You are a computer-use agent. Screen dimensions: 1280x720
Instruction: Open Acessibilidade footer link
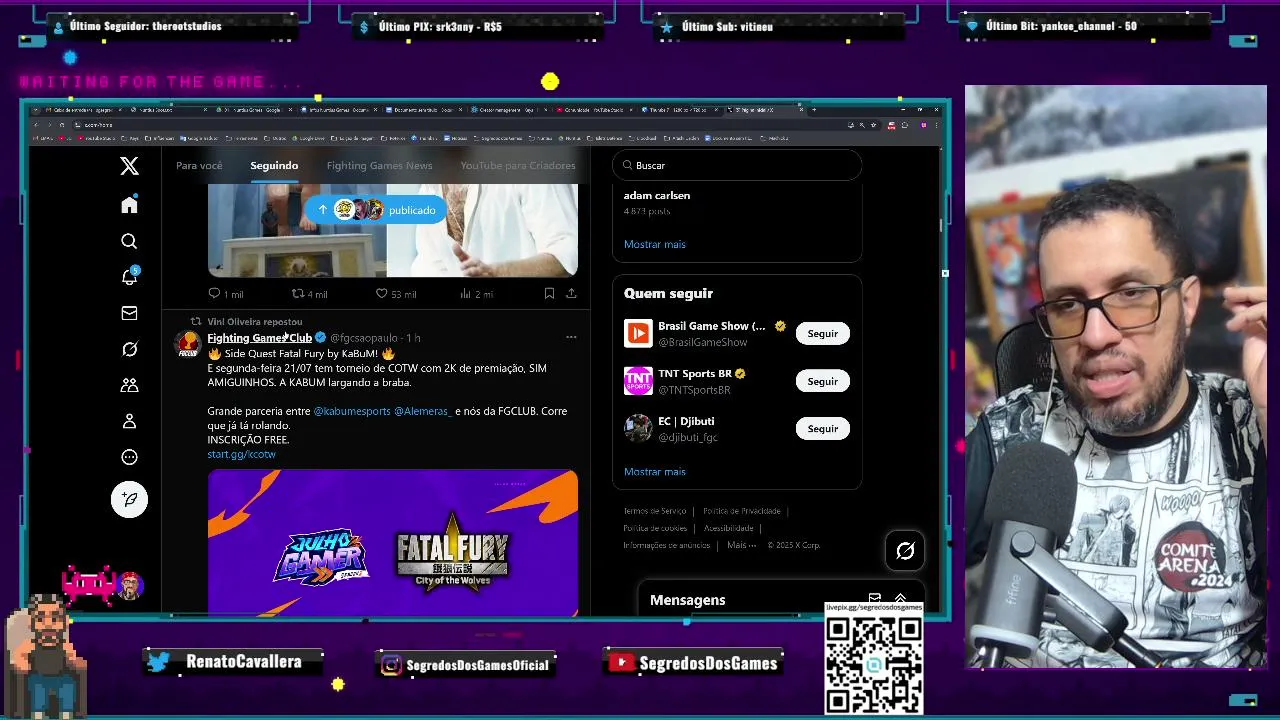tap(729, 528)
